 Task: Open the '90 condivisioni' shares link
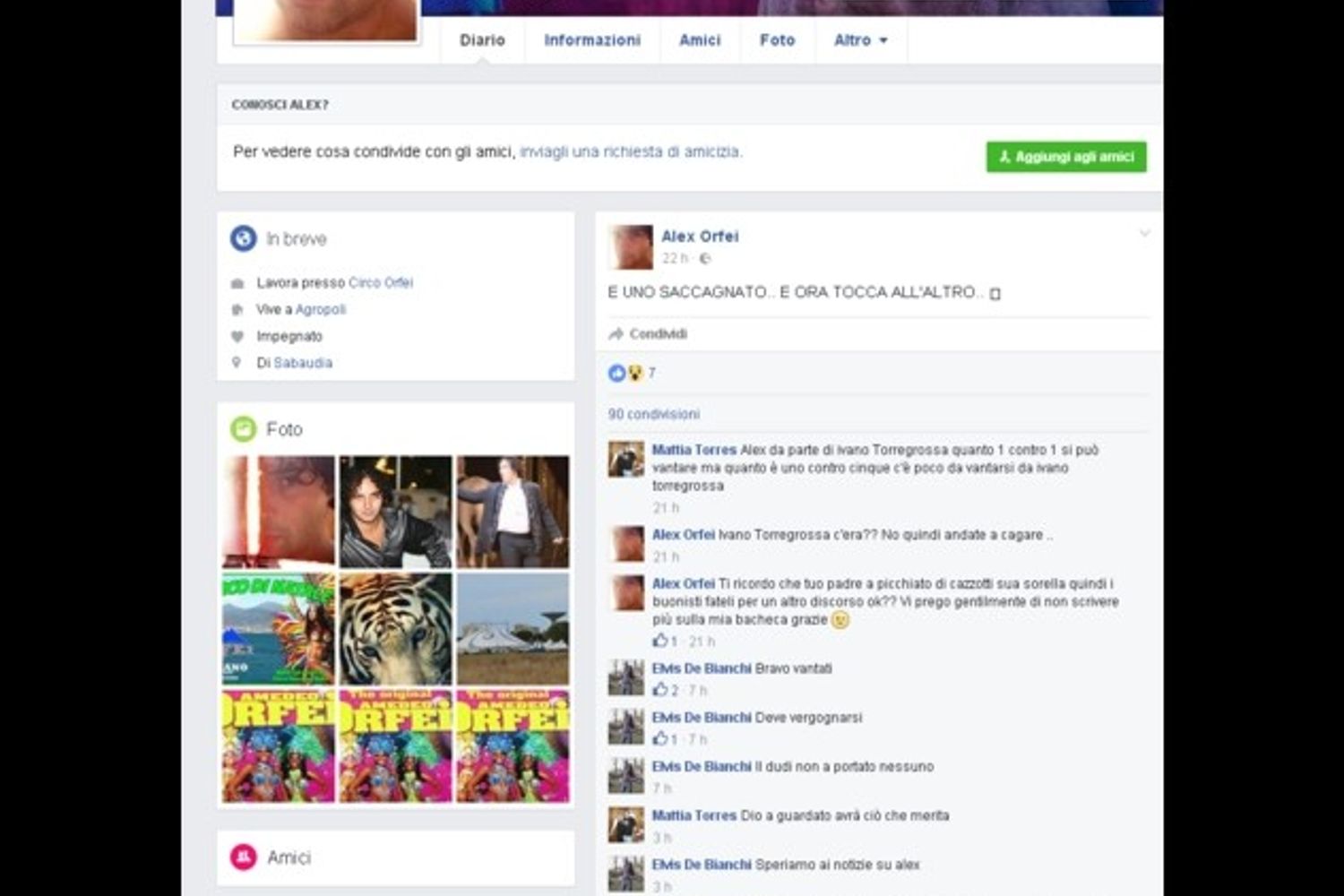point(654,414)
